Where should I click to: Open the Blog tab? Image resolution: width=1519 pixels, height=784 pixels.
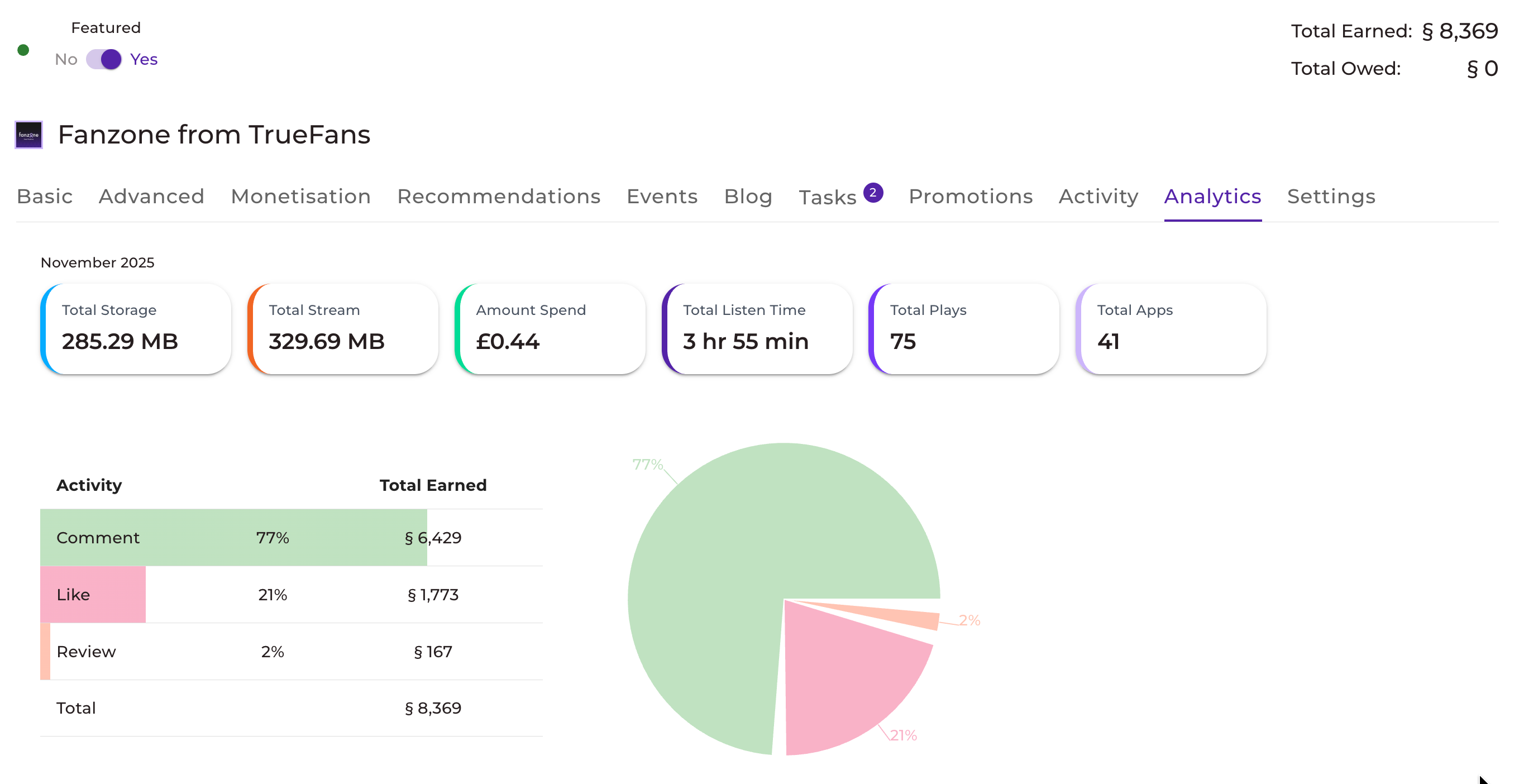748,197
